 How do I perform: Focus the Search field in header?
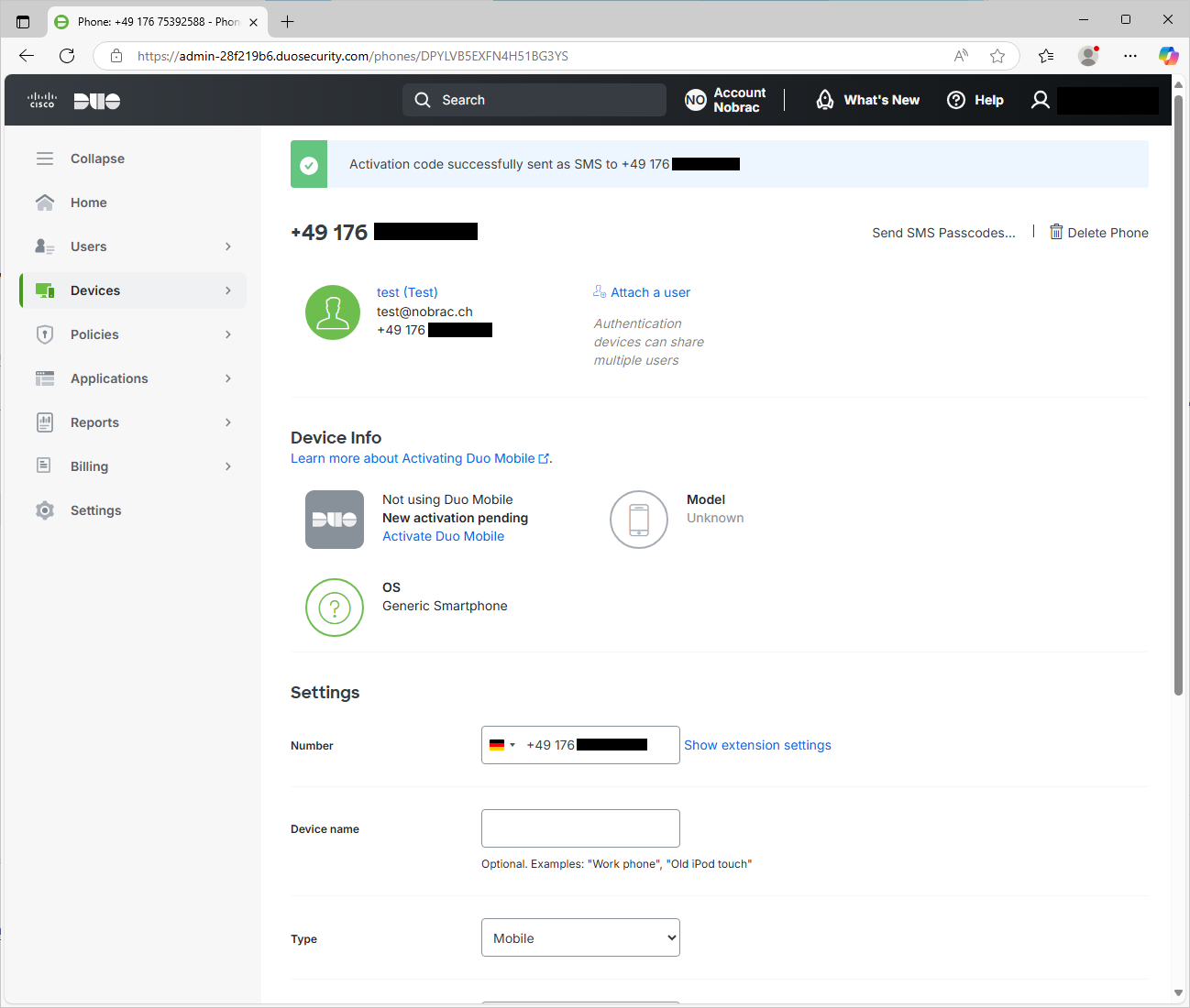point(534,100)
